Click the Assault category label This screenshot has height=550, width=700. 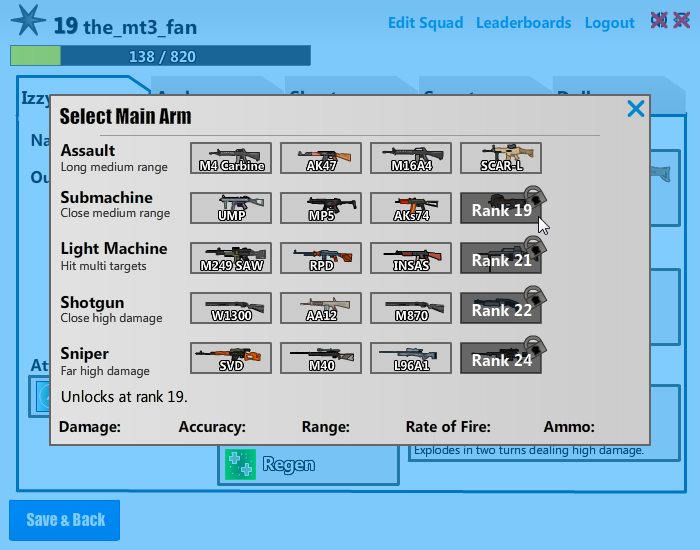click(x=88, y=150)
